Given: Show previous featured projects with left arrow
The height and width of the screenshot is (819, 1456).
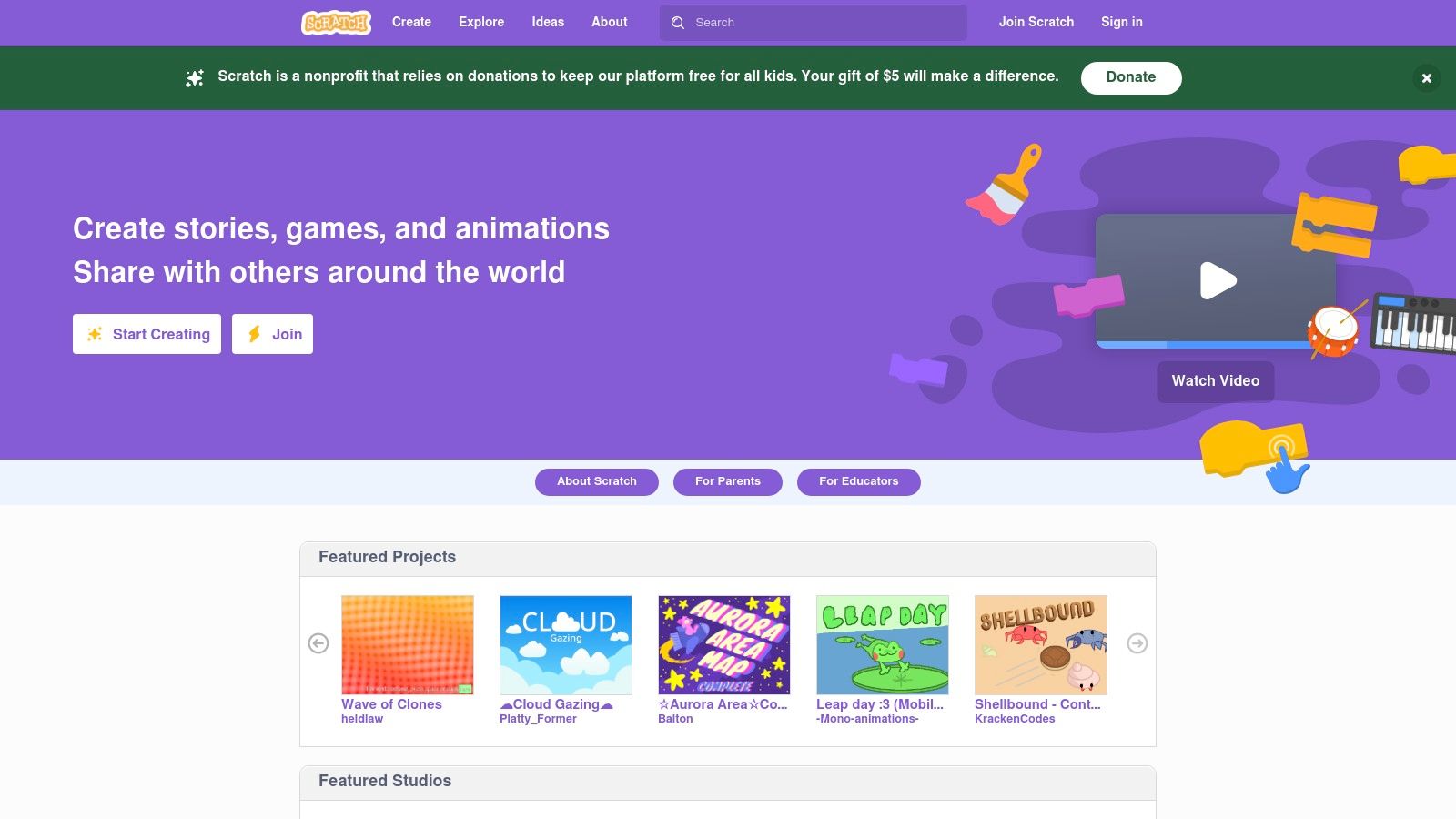Looking at the screenshot, I should (318, 643).
